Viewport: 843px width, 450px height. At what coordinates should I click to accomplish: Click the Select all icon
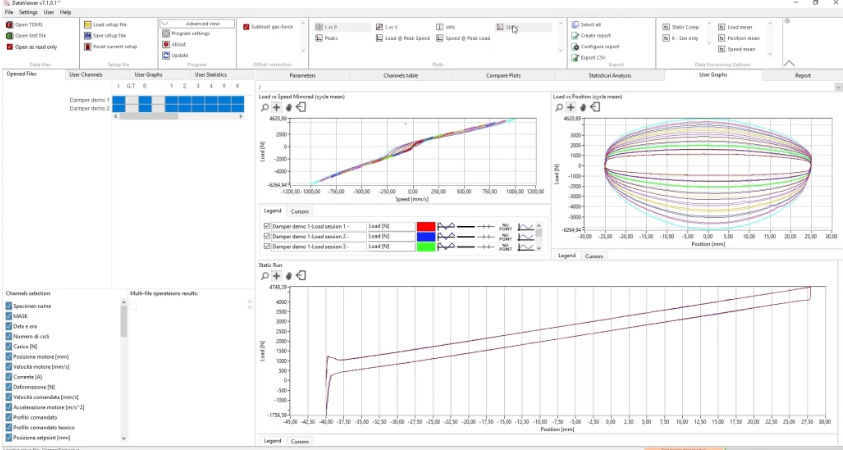[x=575, y=25]
